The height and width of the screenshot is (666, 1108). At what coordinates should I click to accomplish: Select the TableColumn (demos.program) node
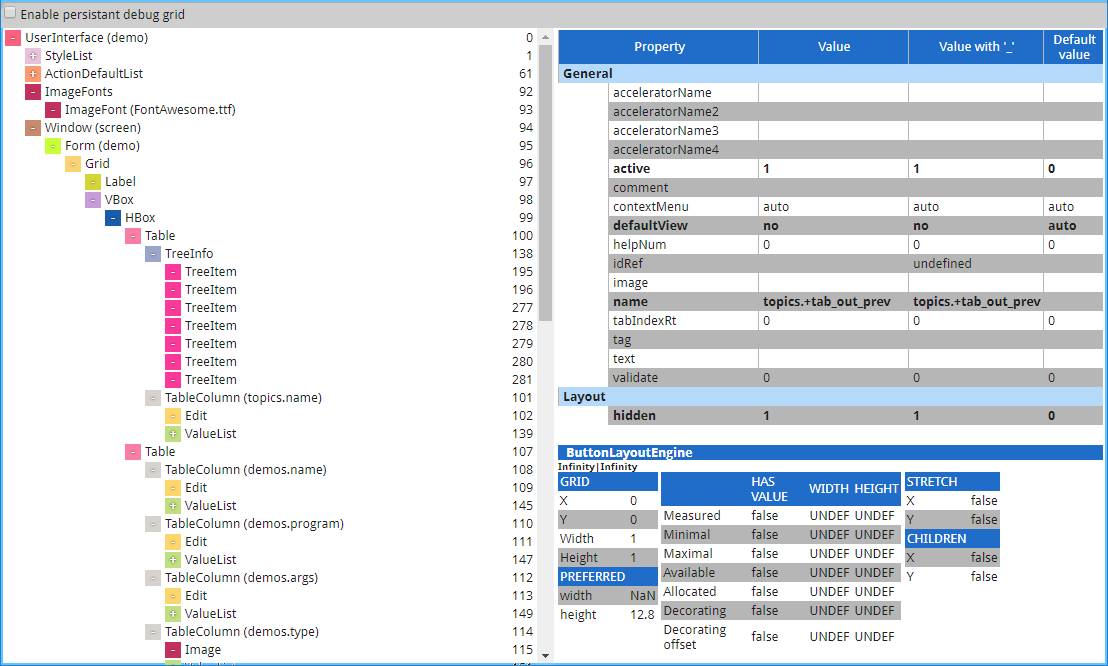pos(254,523)
